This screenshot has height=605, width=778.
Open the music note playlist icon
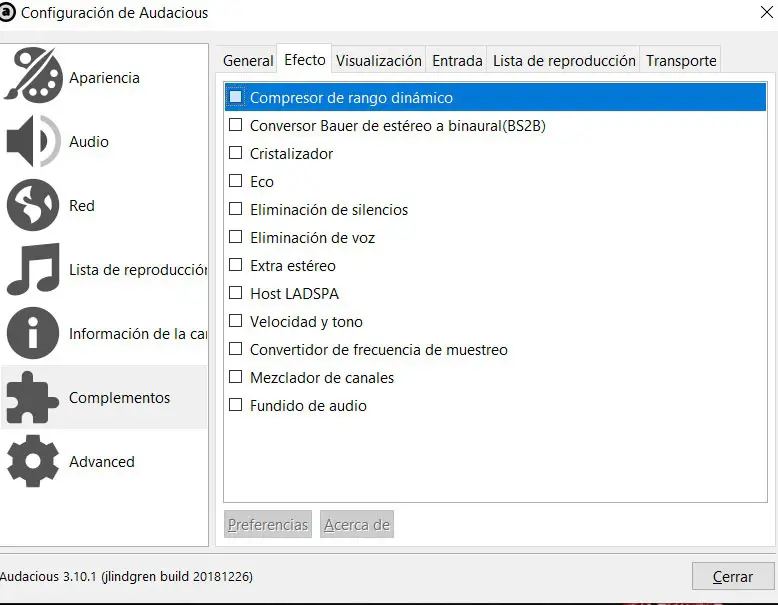click(x=33, y=269)
